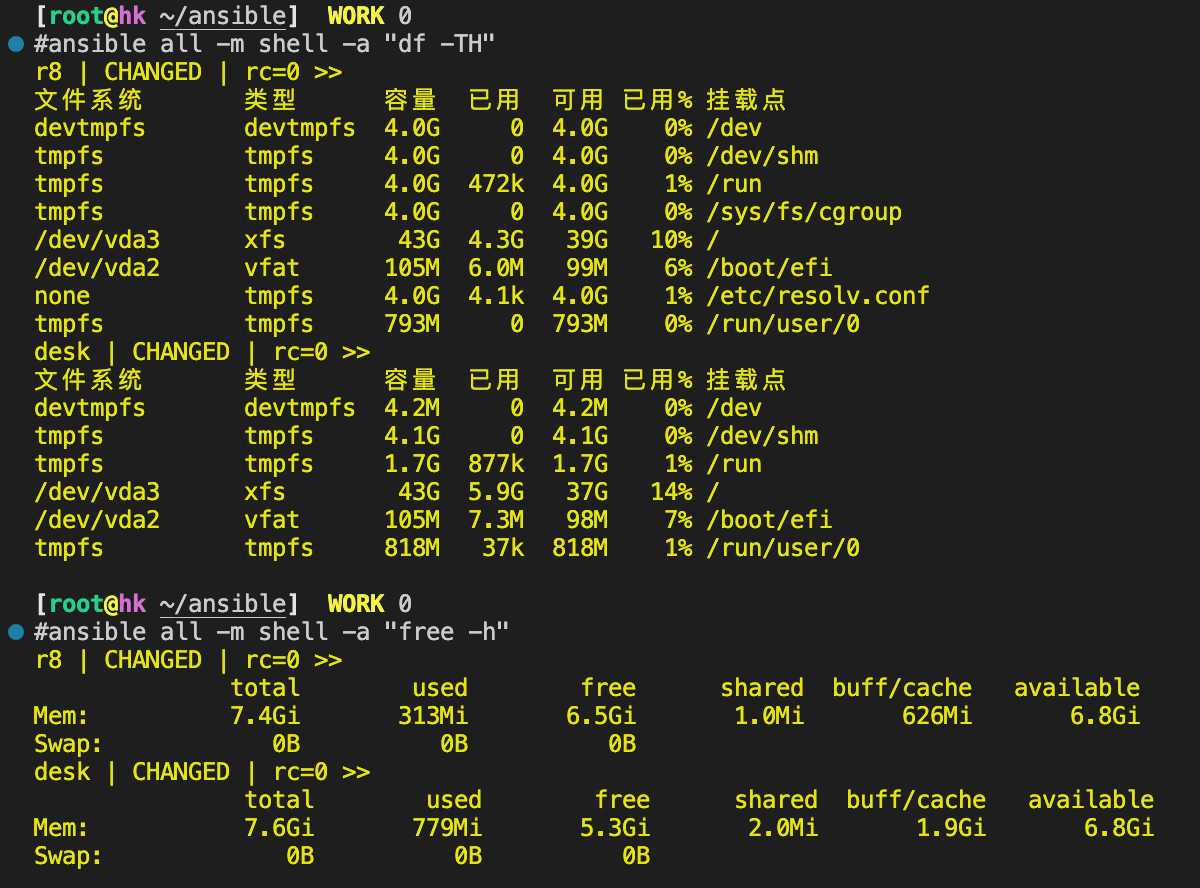Click the 6.5Gi free memory value
The image size is (1200, 888).
tap(601, 716)
